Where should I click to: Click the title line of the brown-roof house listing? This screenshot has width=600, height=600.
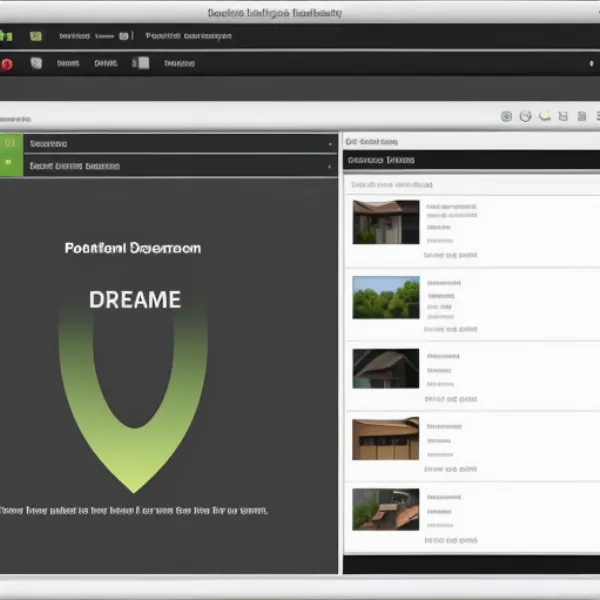(x=452, y=207)
